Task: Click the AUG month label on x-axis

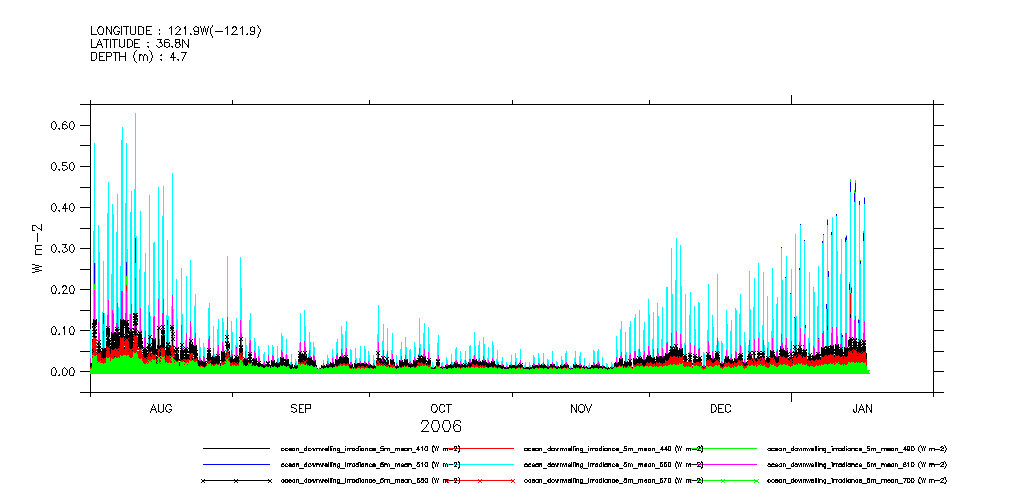Action: click(x=161, y=409)
